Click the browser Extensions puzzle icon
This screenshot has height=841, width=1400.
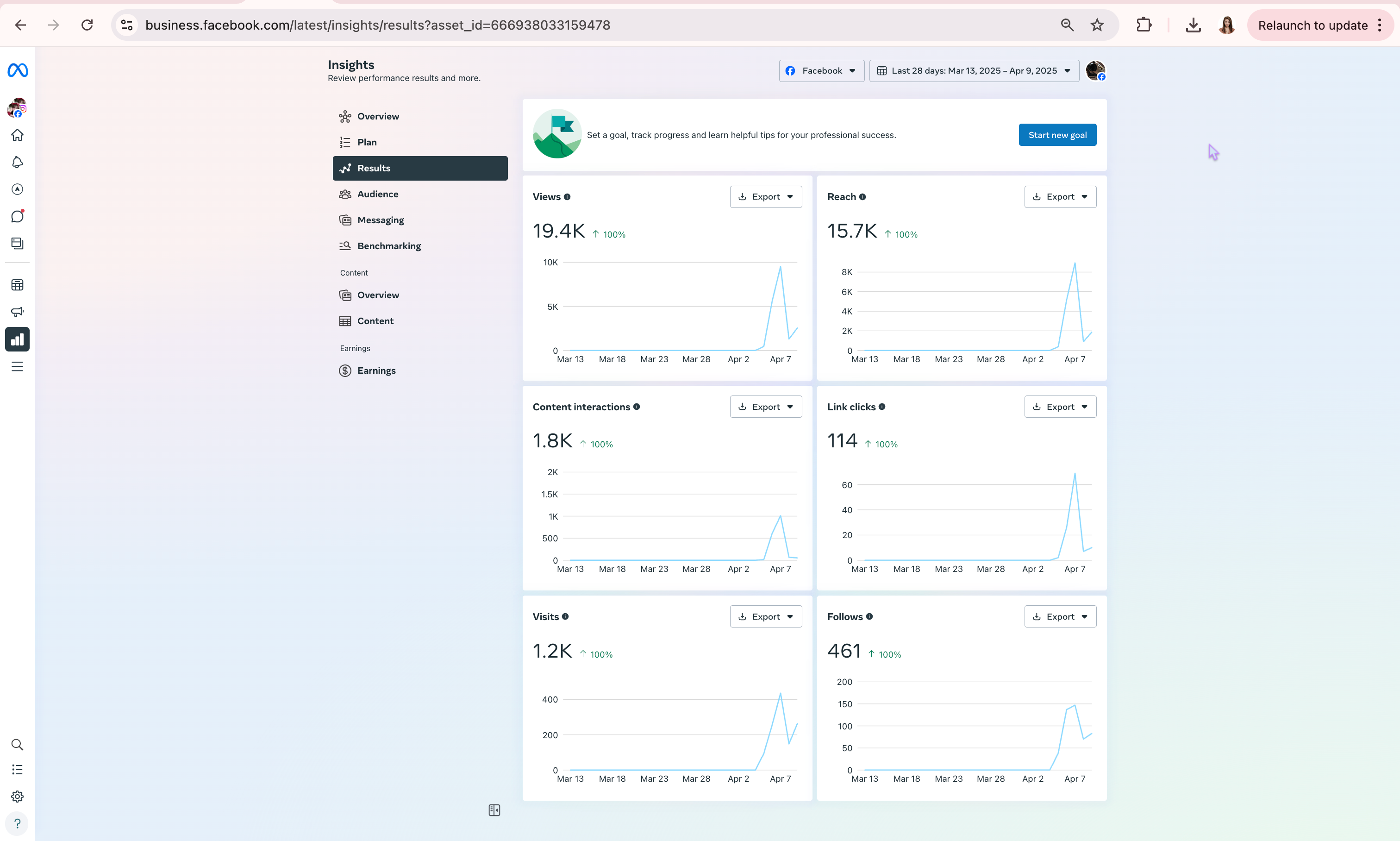(x=1144, y=25)
